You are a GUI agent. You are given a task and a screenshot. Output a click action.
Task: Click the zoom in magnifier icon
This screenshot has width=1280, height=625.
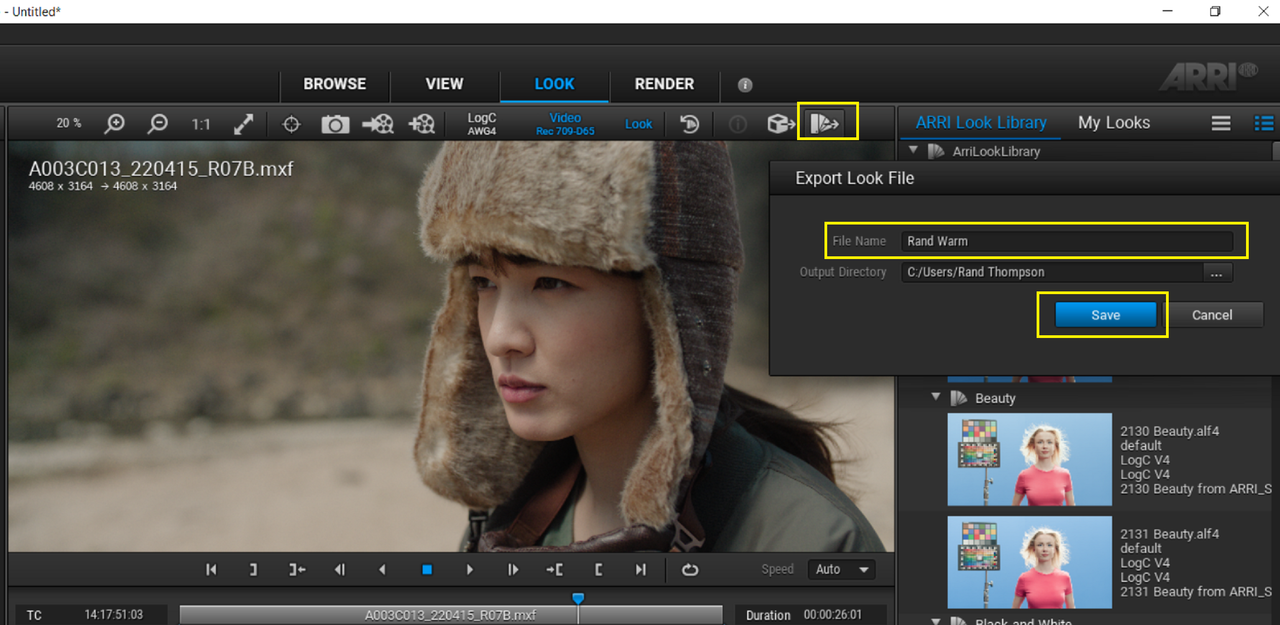coord(115,123)
